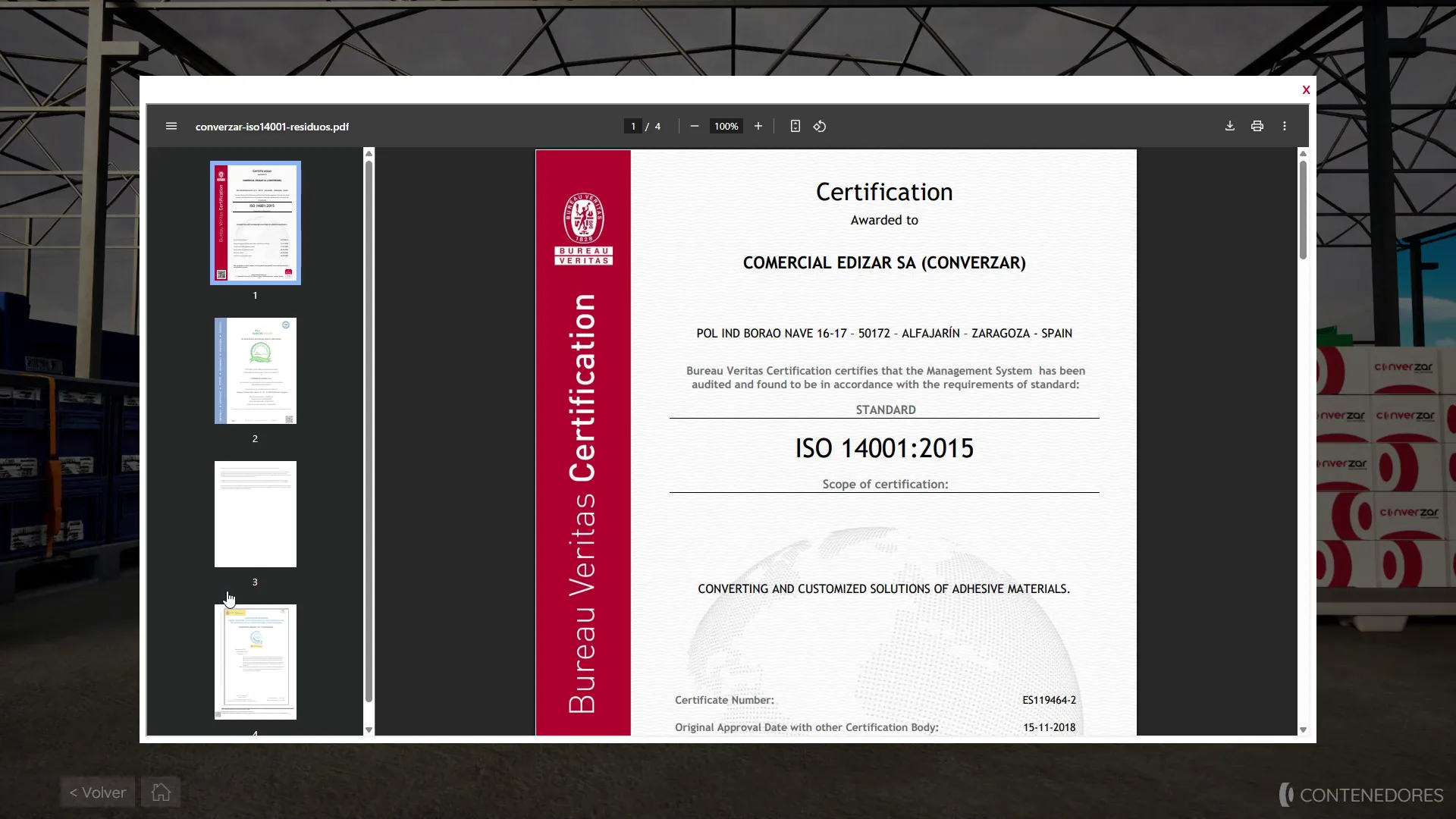This screenshot has height=819, width=1456.
Task: Click the document scroll up arrow
Action: tap(1303, 153)
